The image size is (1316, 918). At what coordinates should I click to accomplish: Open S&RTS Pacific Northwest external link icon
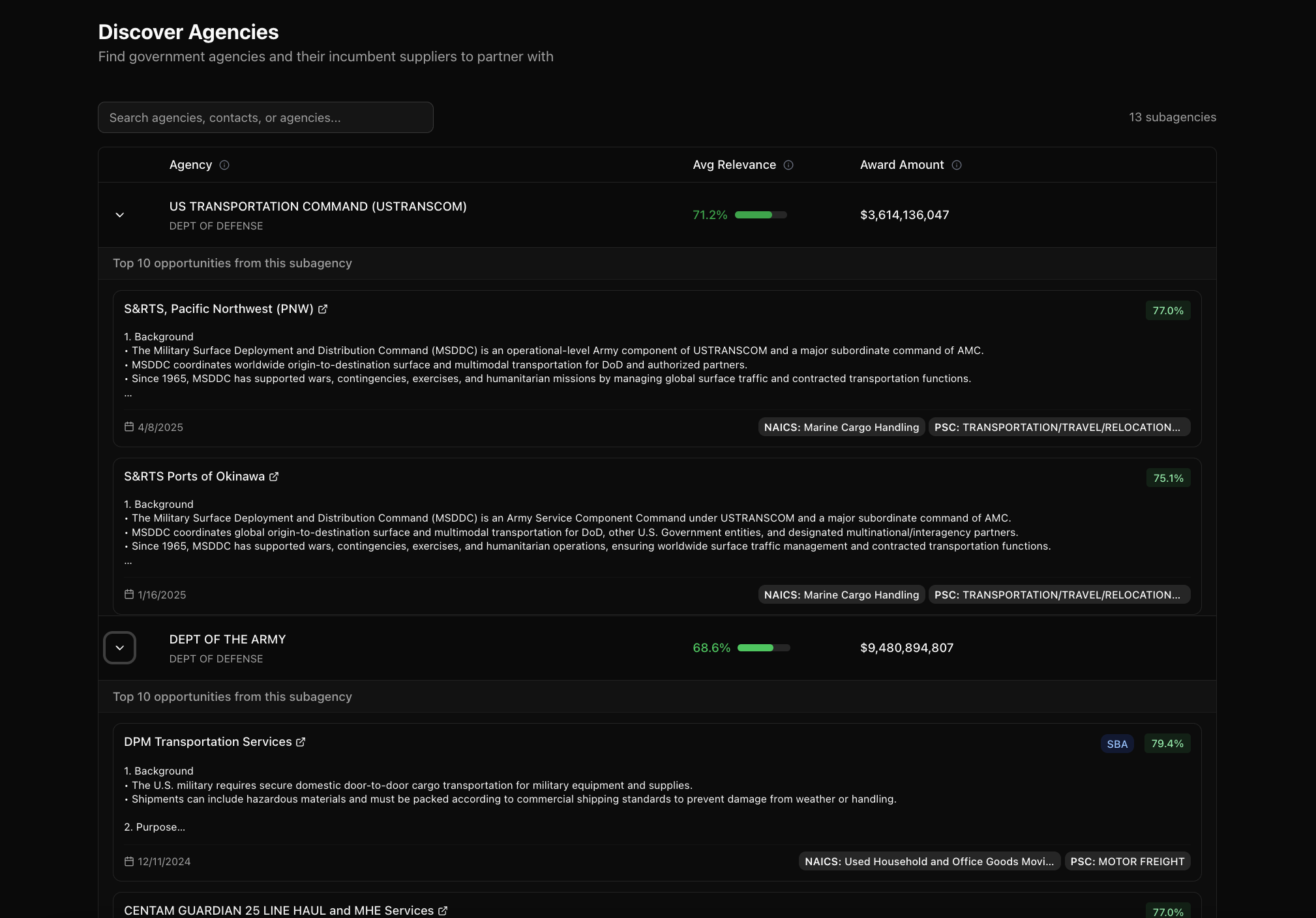click(x=323, y=309)
